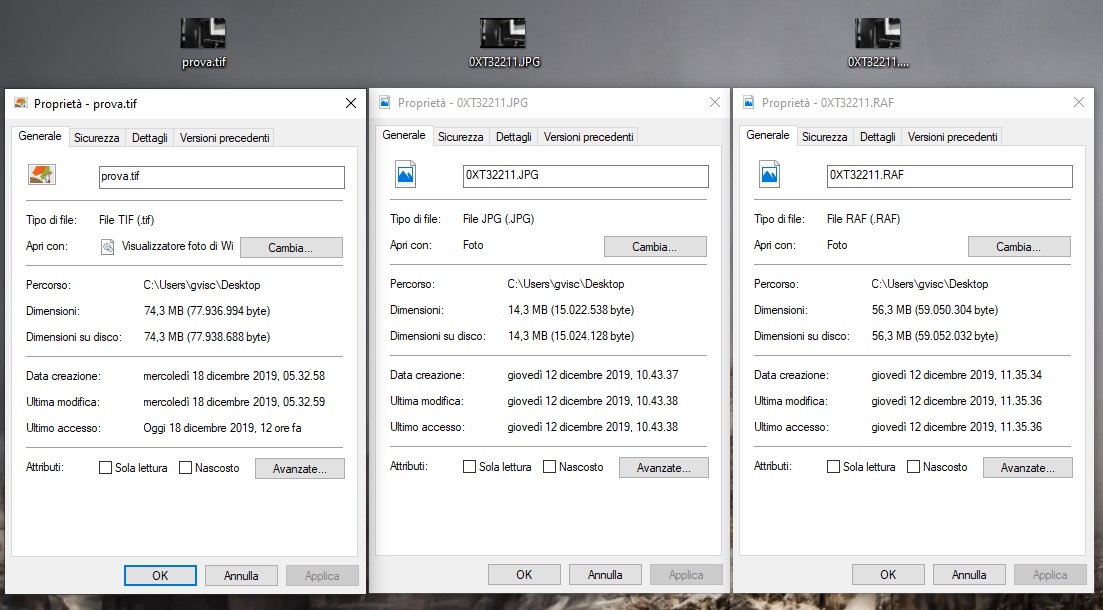
Task: Click the RAF file image icon in properties
Action: pyautogui.click(x=770, y=175)
